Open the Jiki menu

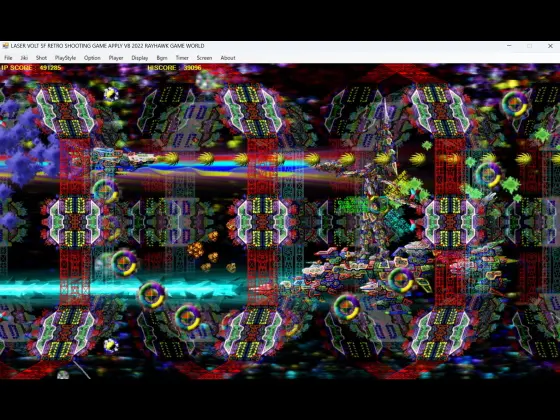(x=24, y=58)
